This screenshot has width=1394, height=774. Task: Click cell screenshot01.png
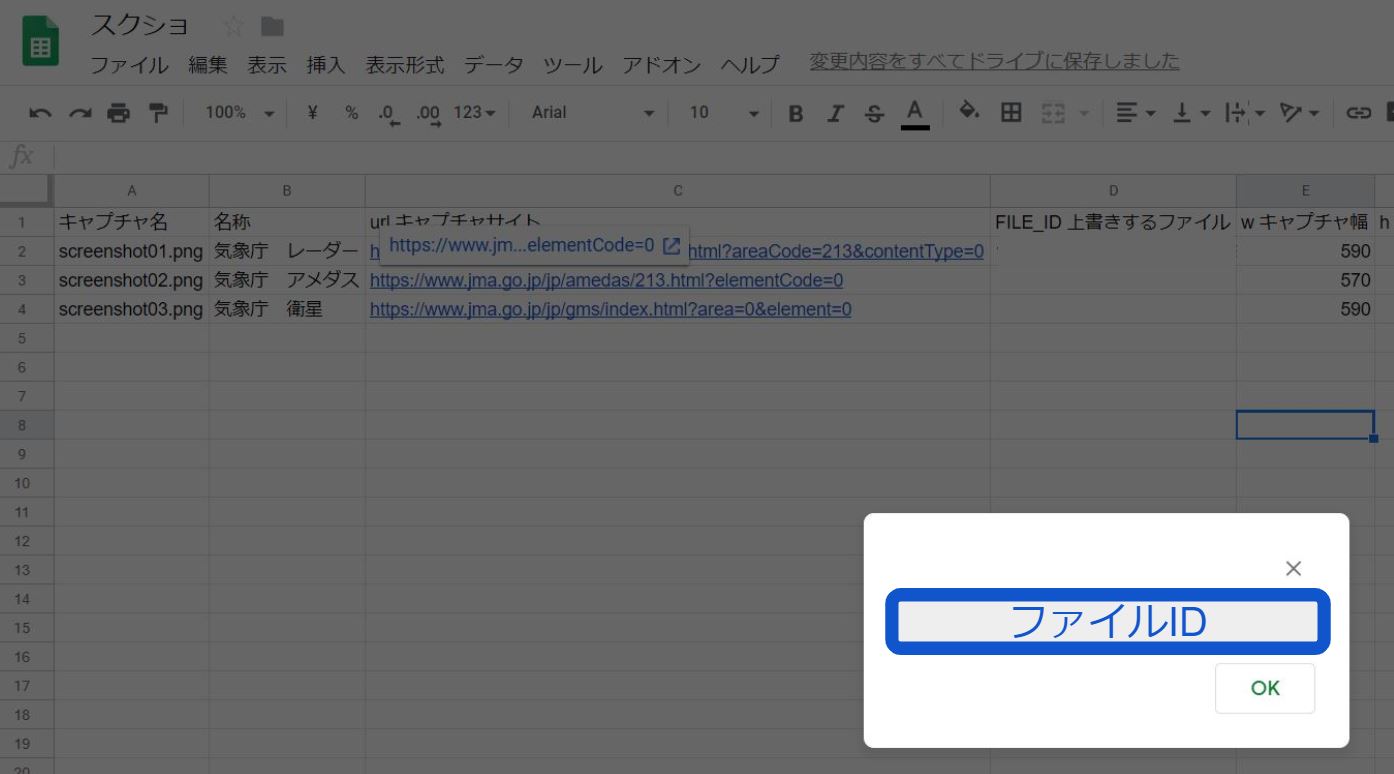coord(132,252)
